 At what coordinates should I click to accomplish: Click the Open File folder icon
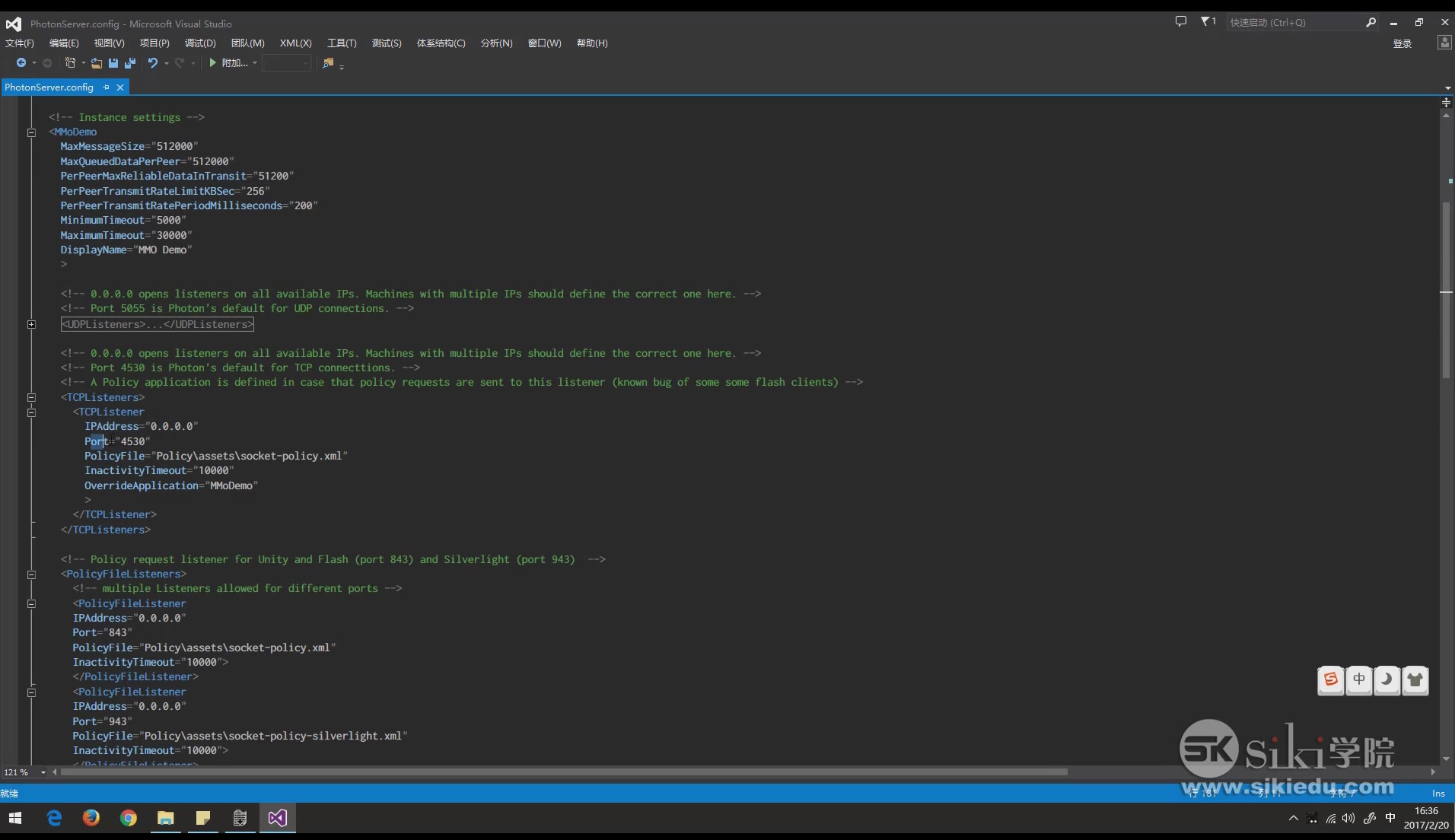click(x=97, y=63)
